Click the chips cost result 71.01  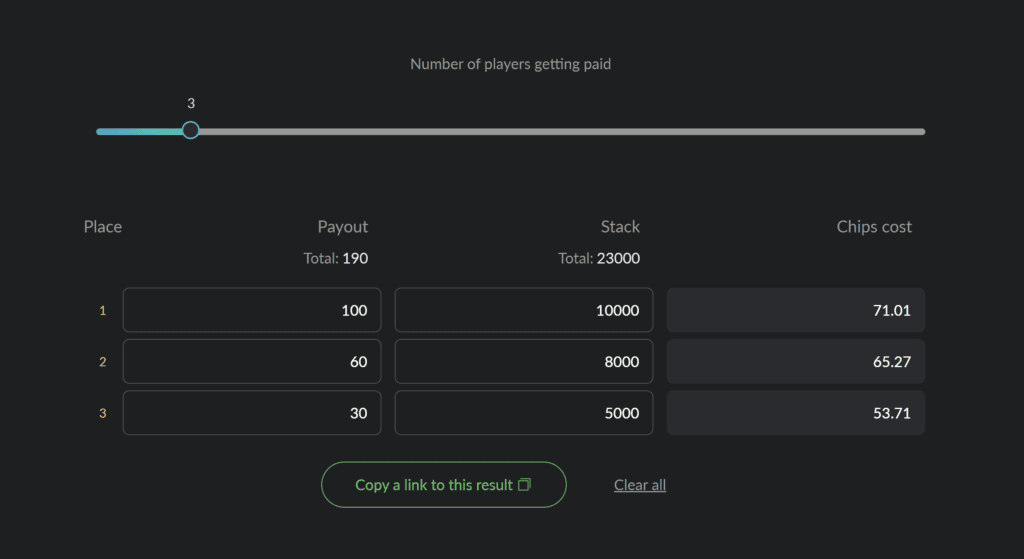[x=795, y=310]
